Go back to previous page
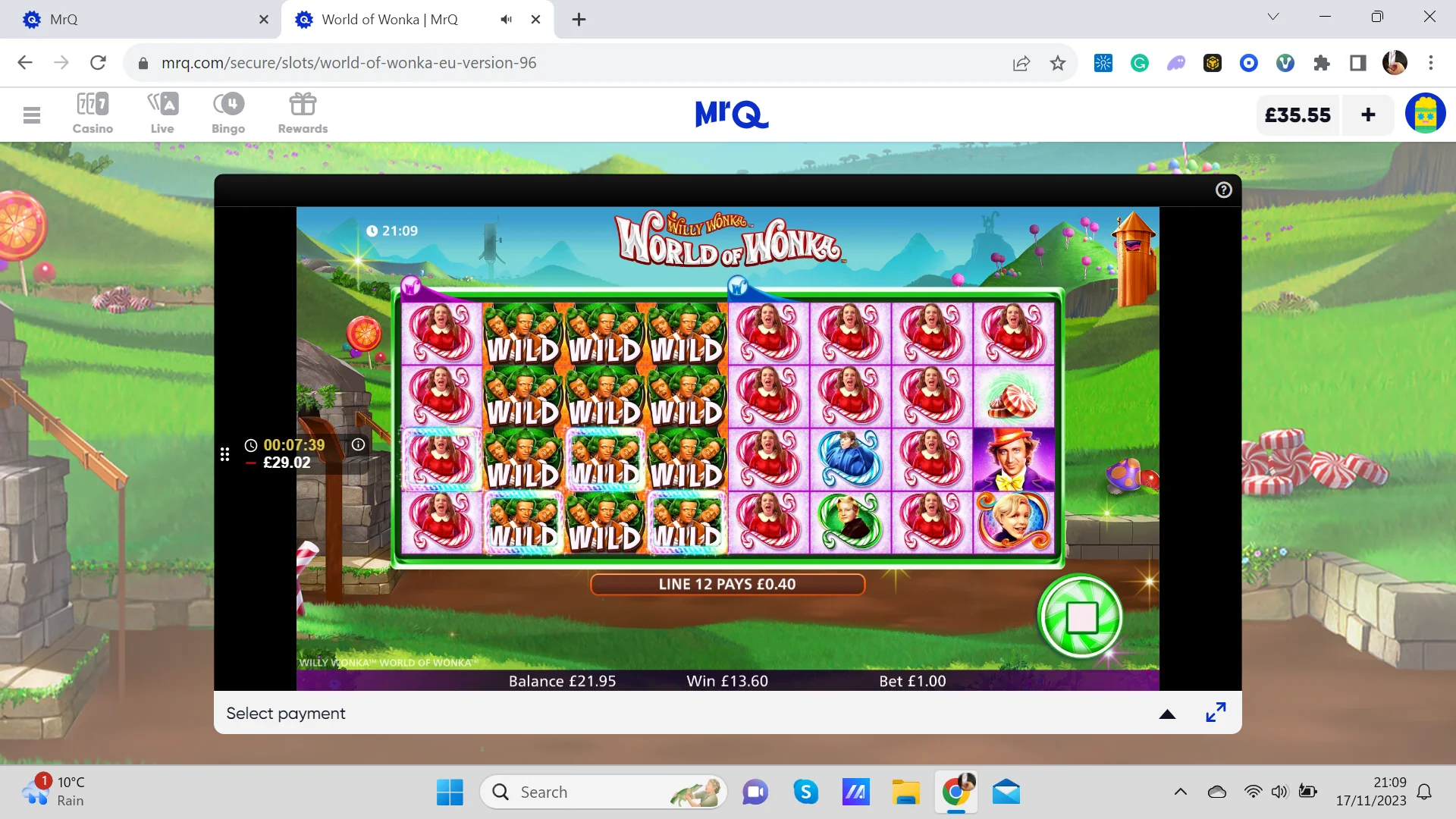The height and width of the screenshot is (819, 1456). pos(25,63)
